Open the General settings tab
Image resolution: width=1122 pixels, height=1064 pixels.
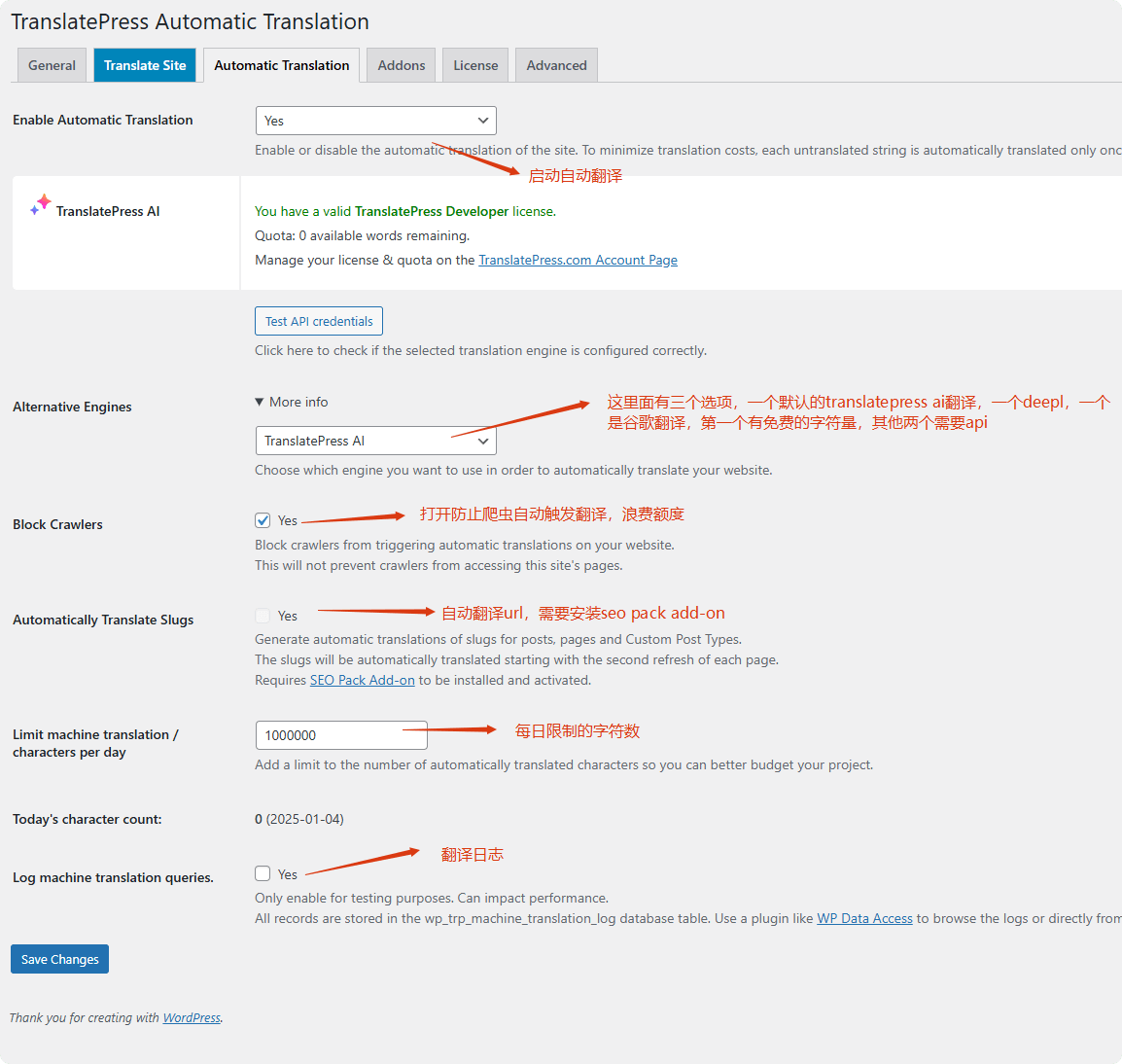52,65
